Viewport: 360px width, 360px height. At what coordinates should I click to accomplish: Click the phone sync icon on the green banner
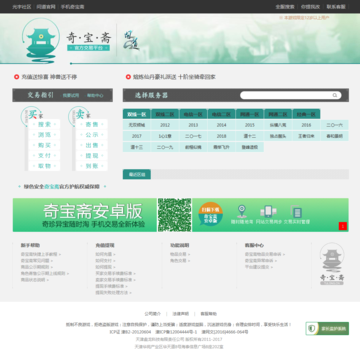pos(268,211)
